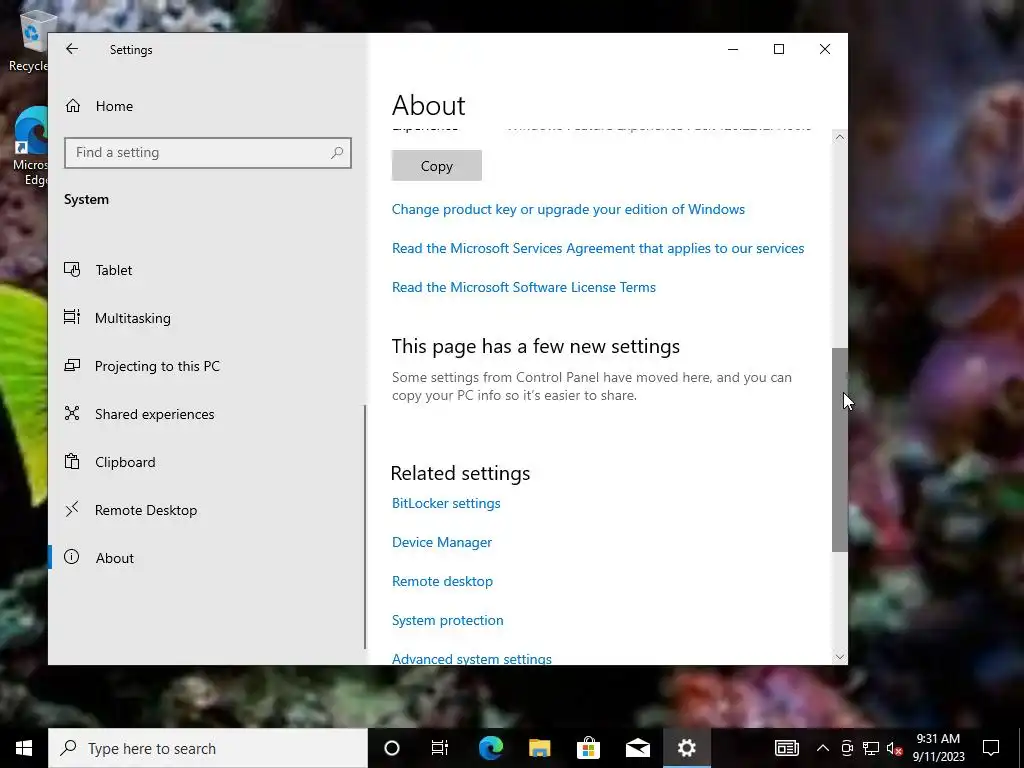Click the Remote Desktop icon in sidebar
This screenshot has width=1024, height=768.
72,509
